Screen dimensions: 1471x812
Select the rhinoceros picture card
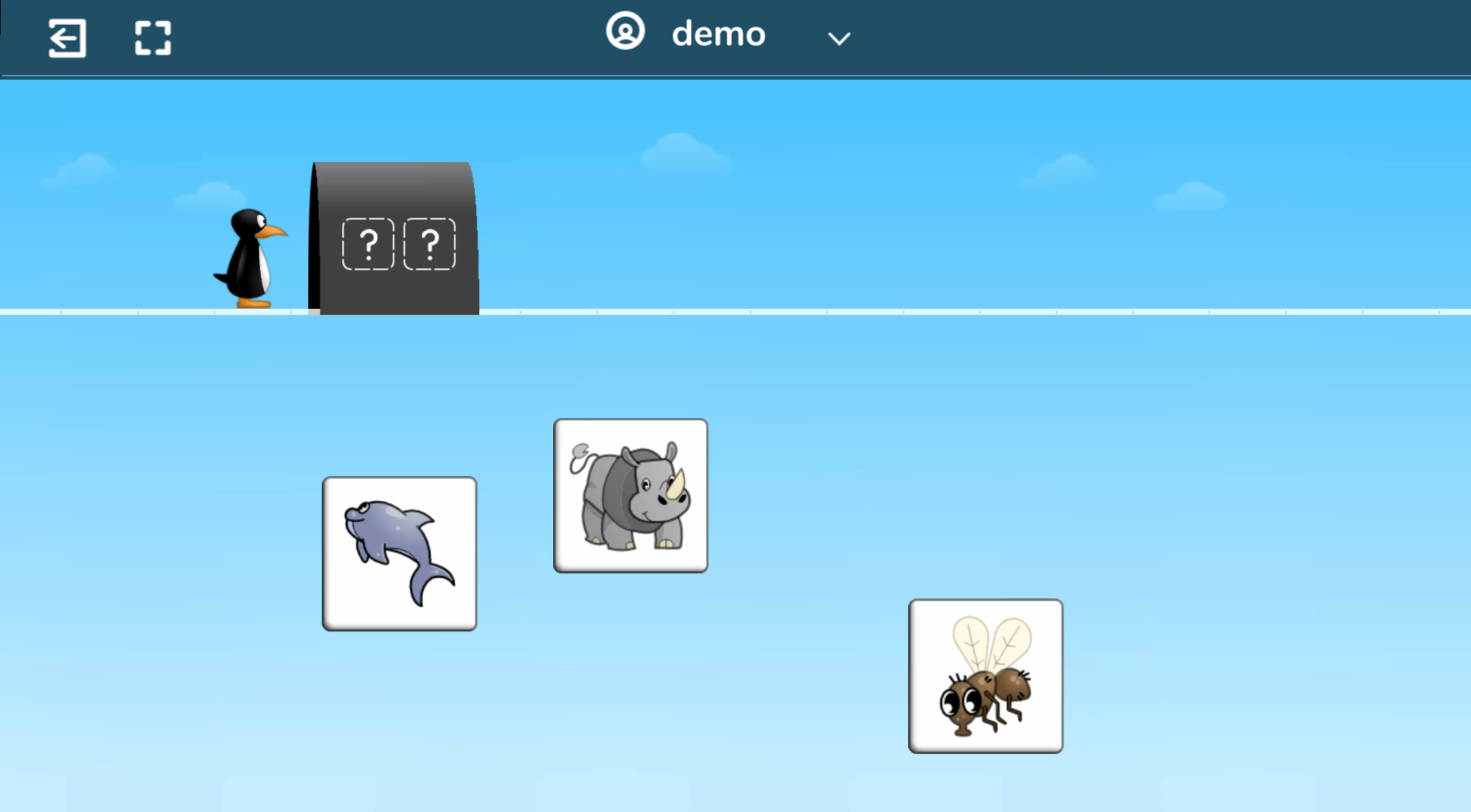click(631, 496)
